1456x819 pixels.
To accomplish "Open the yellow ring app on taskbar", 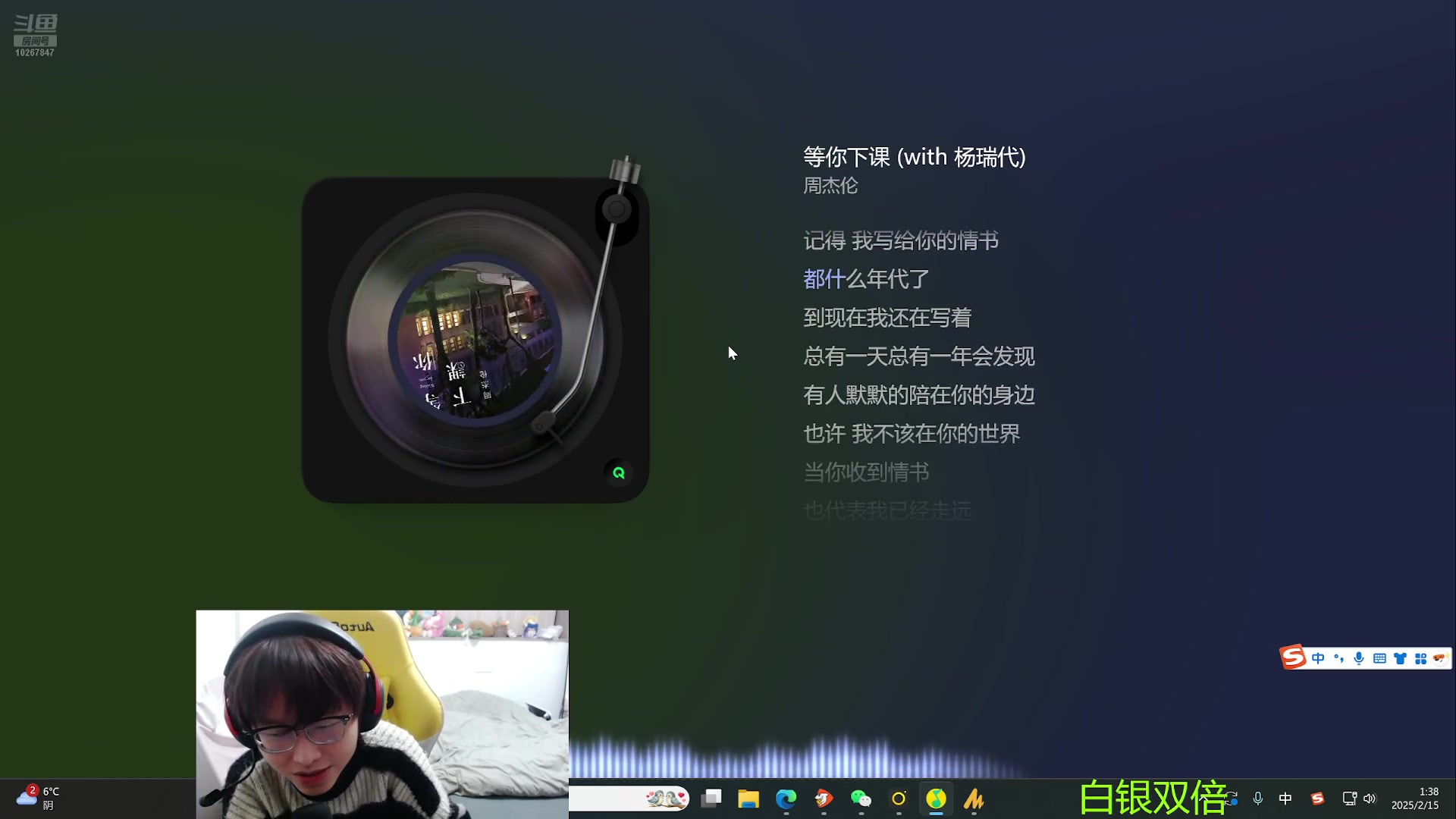I will click(x=899, y=799).
